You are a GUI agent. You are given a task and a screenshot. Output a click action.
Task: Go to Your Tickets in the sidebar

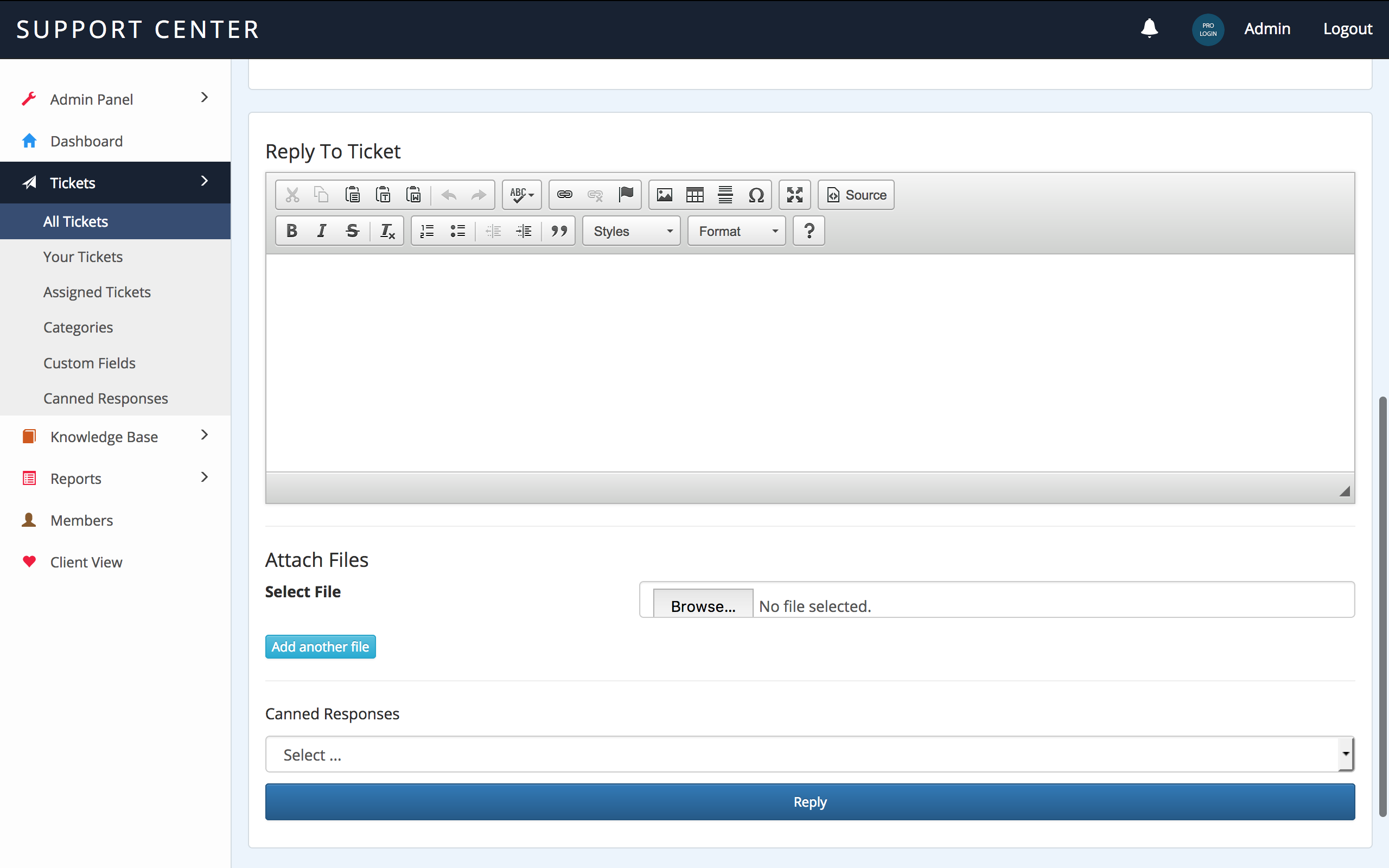pos(82,257)
